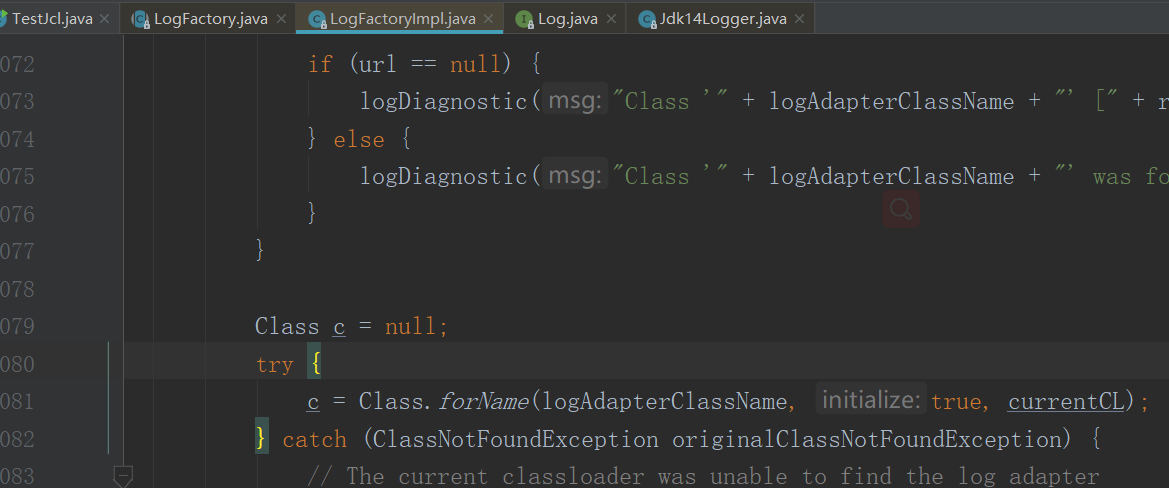Close the Log.java tab

(610, 19)
